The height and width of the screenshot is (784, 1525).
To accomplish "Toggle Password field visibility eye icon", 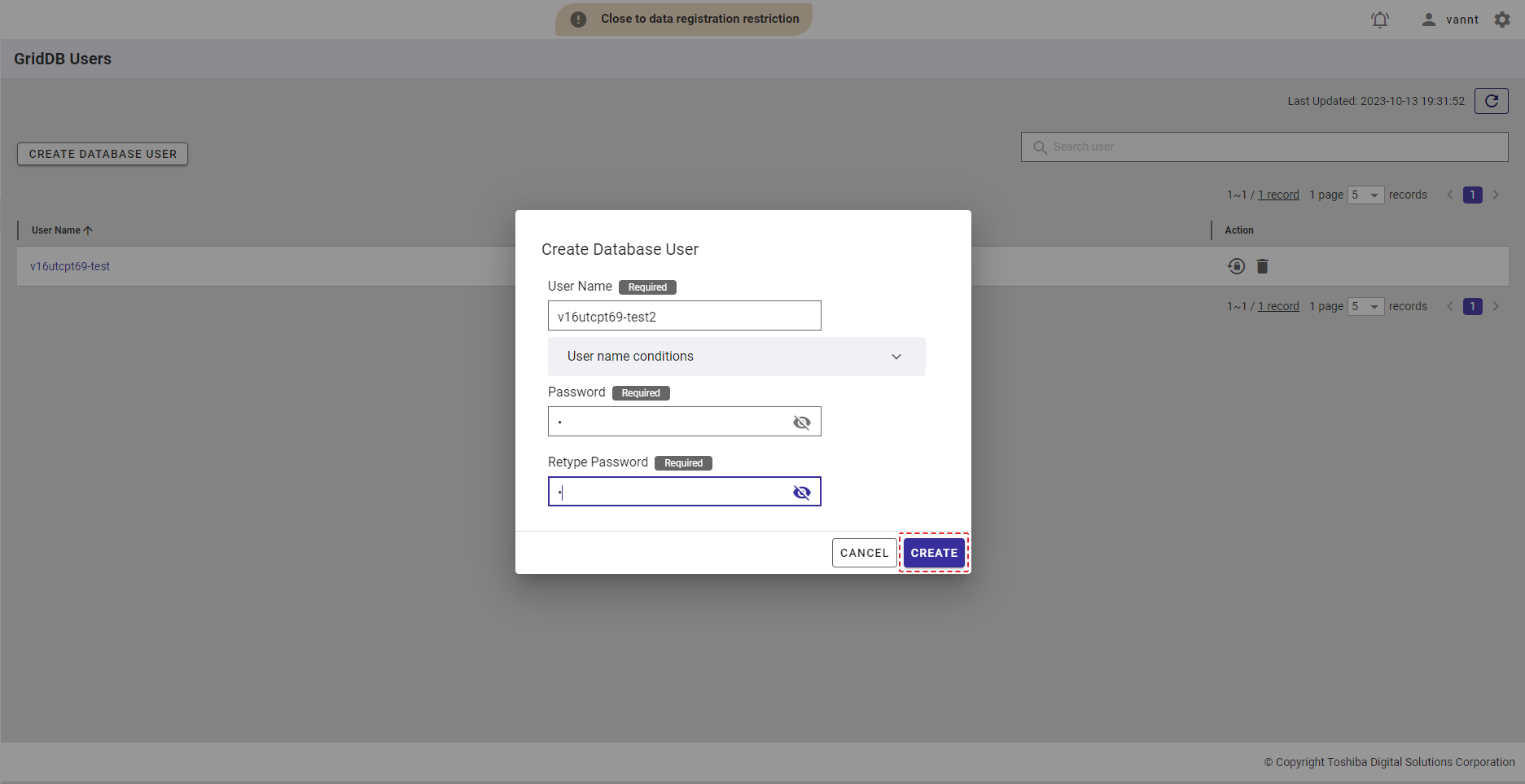I will click(x=801, y=423).
